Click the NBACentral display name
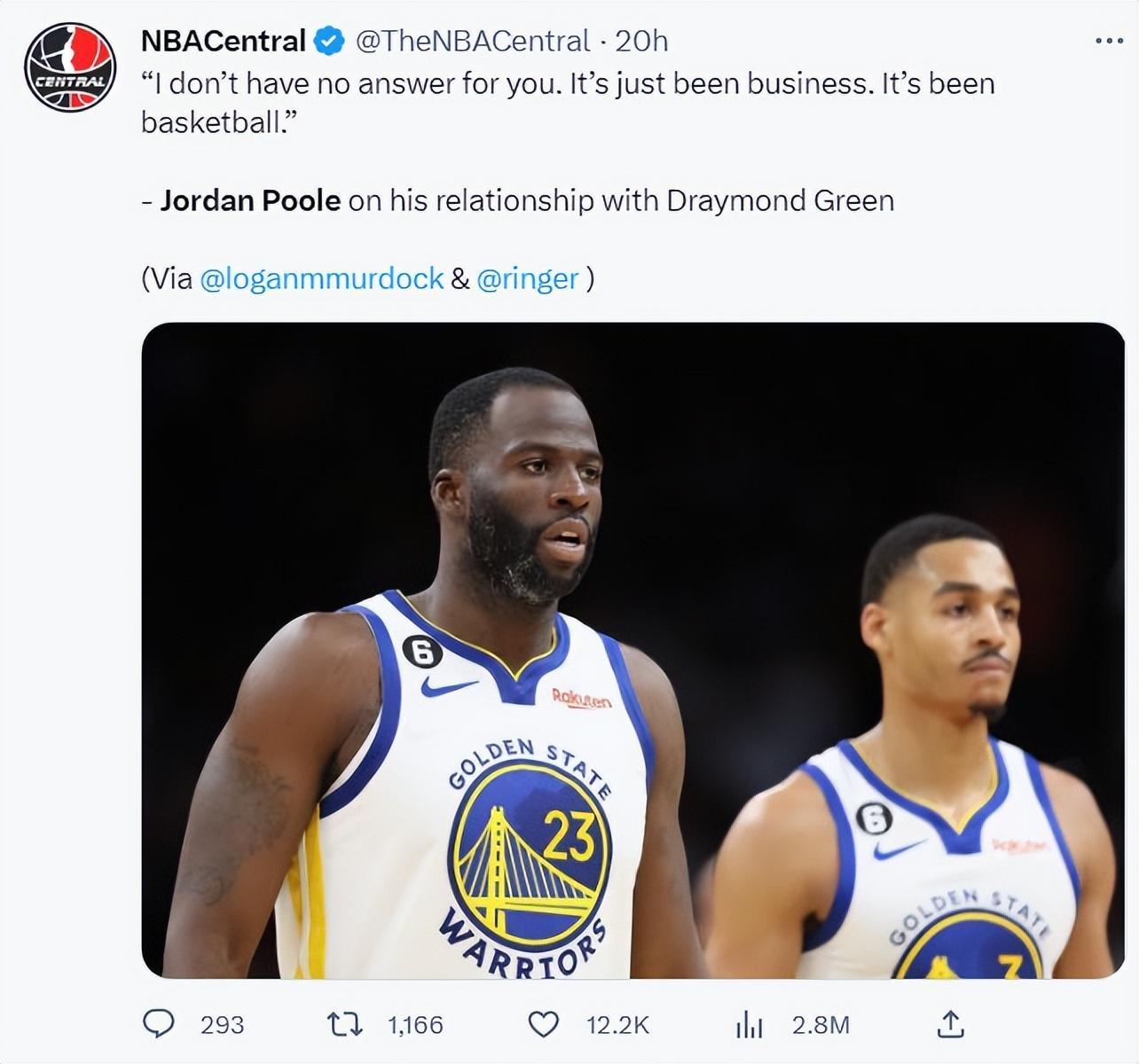Screen dimensions: 1139x1064 (223, 41)
